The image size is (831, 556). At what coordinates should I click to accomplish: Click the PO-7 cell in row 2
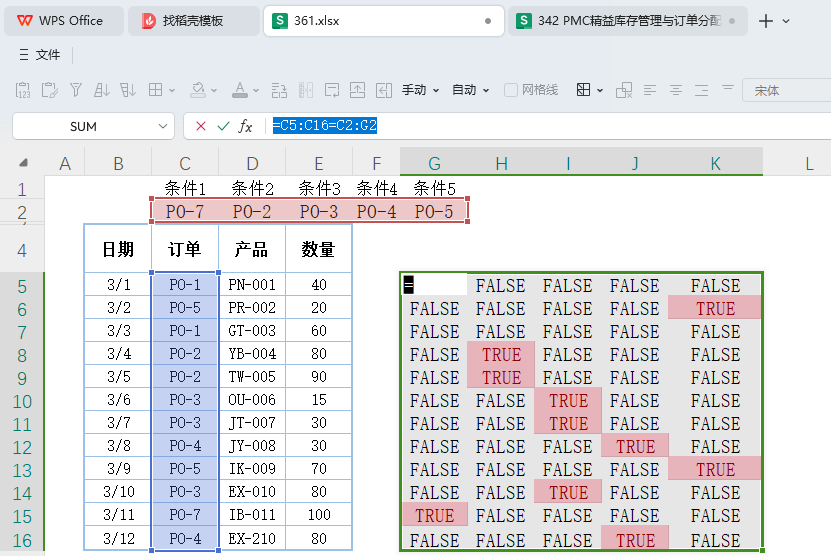pyautogui.click(x=184, y=211)
